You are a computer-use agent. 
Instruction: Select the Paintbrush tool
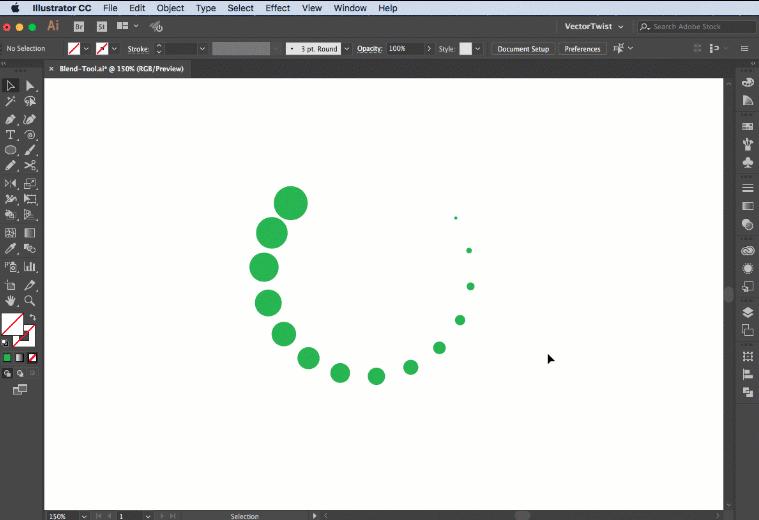(x=30, y=150)
